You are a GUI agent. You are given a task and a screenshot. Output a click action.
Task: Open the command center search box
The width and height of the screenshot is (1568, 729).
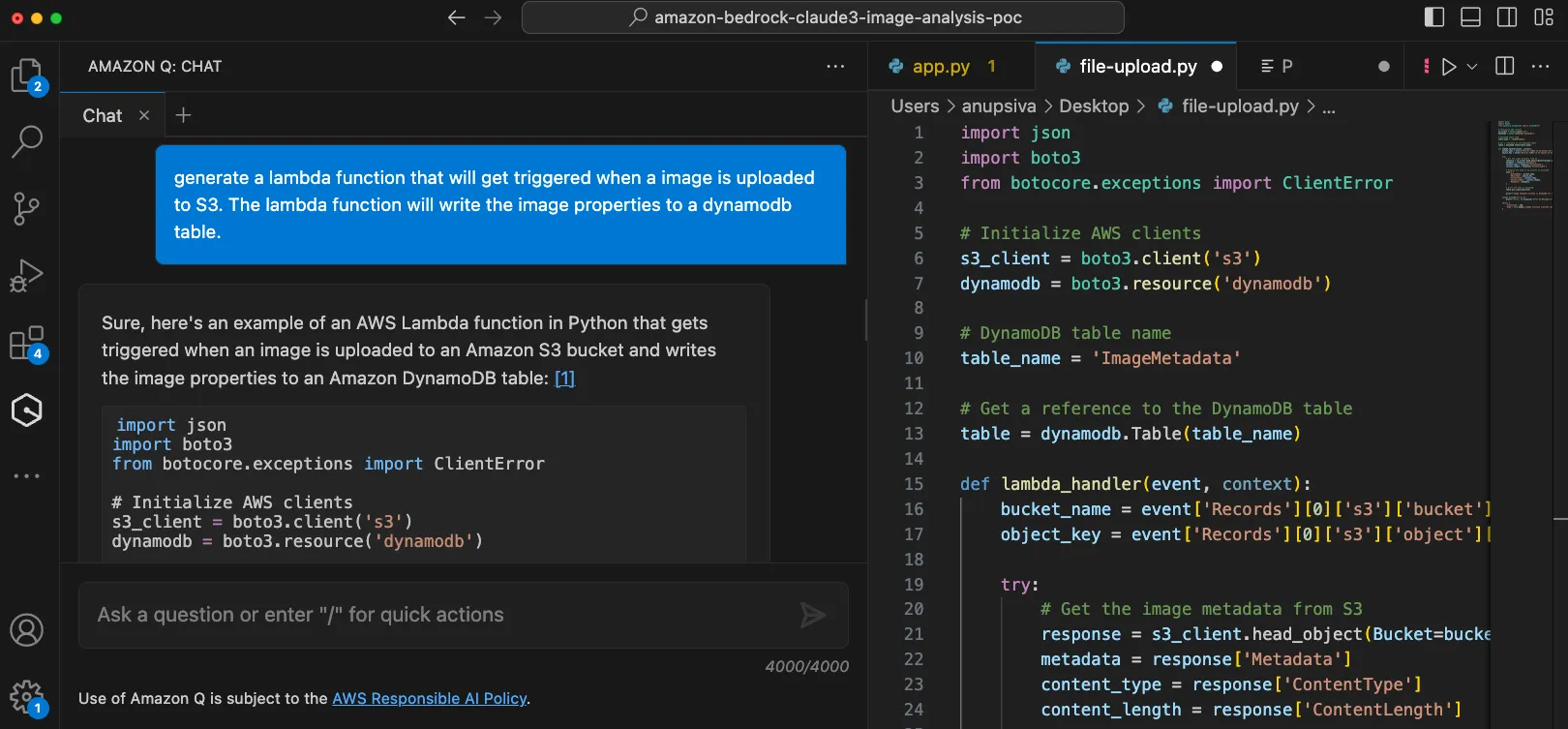pyautogui.click(x=823, y=17)
